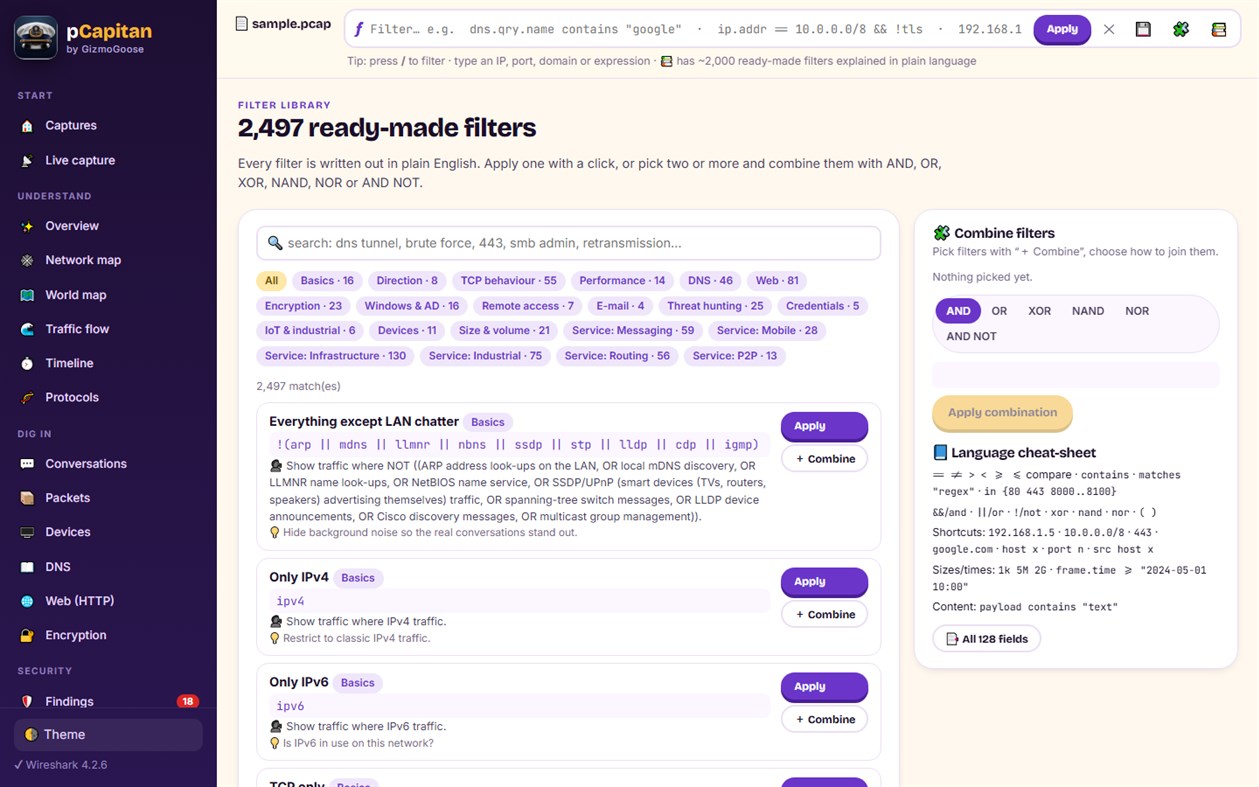Filter by Threat hunting · 25 category
The height and width of the screenshot is (787, 1259).
coord(715,306)
